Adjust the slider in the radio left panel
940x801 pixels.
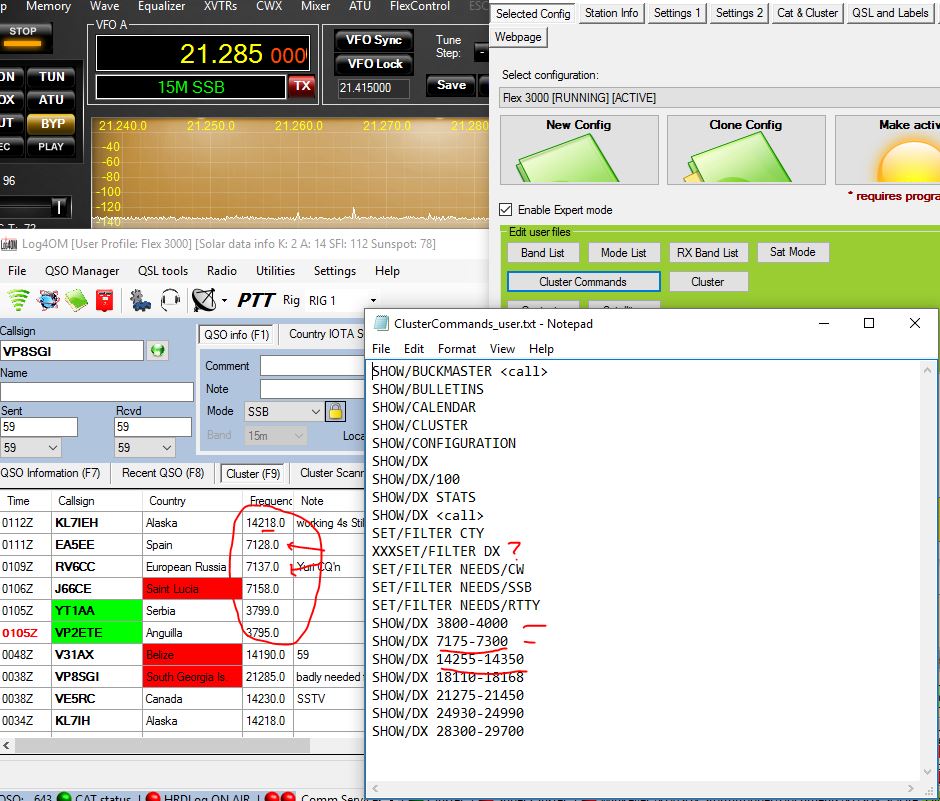(58, 207)
